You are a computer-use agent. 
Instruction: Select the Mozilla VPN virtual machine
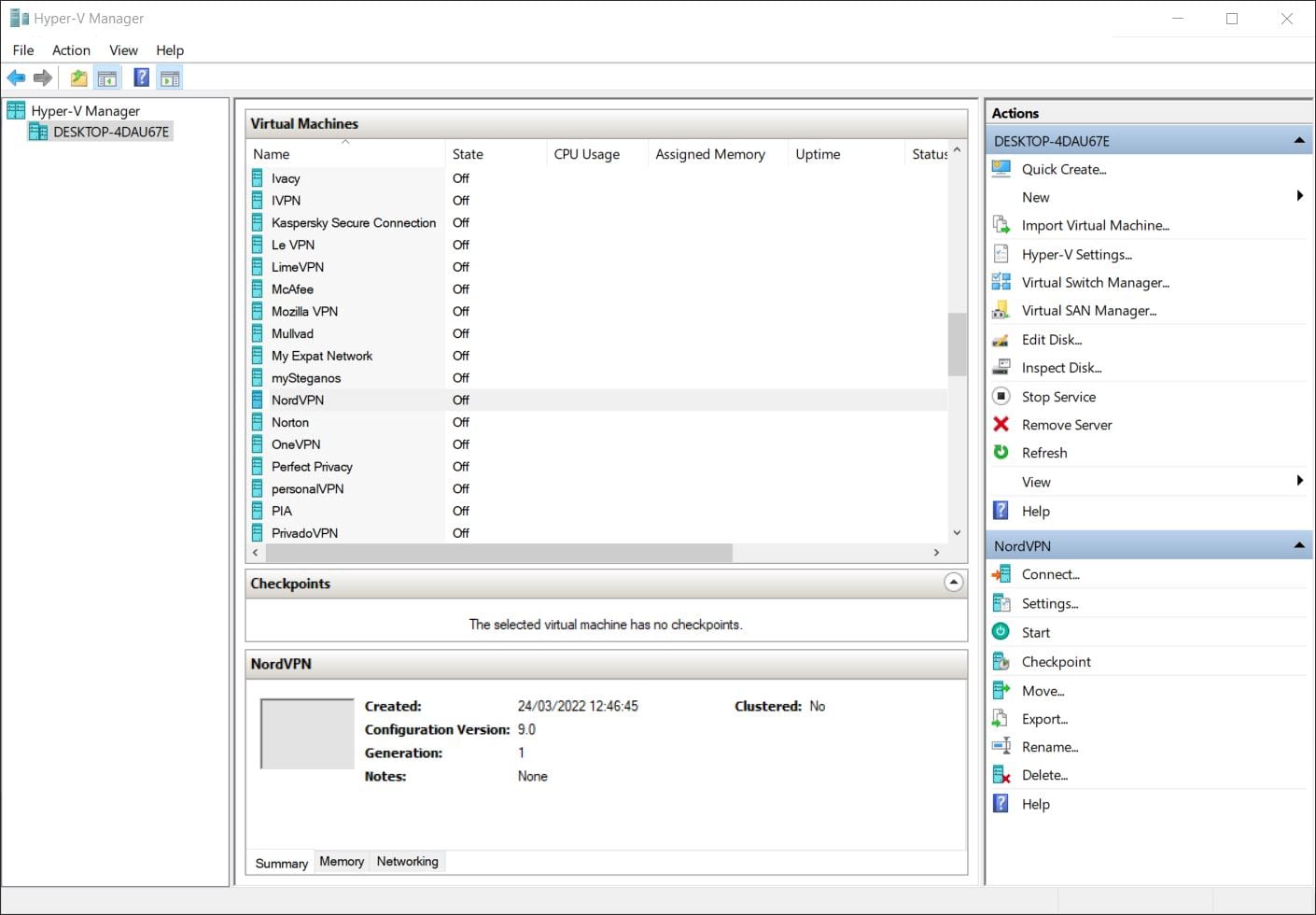597,311
